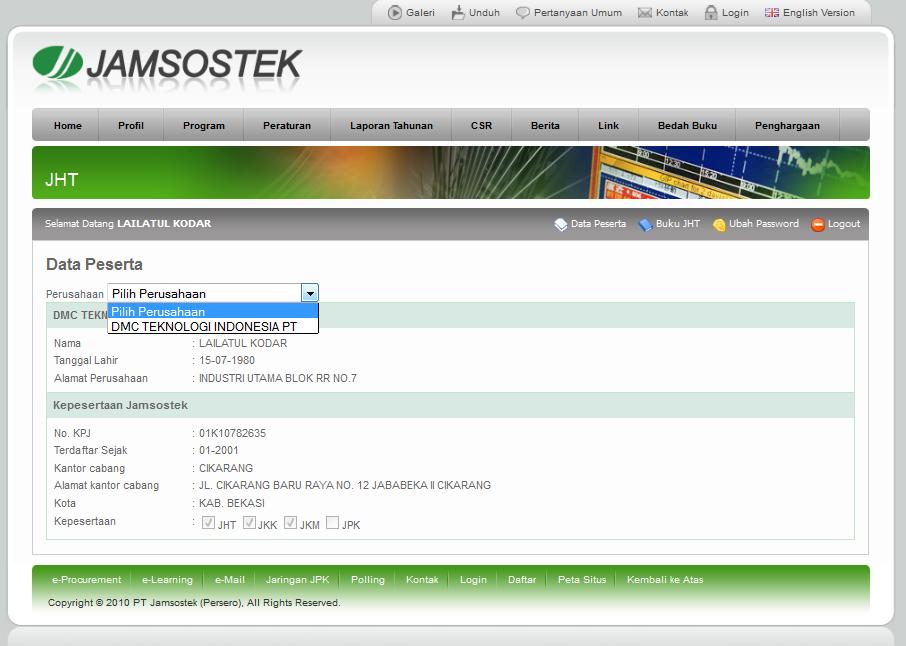Toggle the JHT checkbox
The height and width of the screenshot is (646, 906).
click(x=208, y=523)
